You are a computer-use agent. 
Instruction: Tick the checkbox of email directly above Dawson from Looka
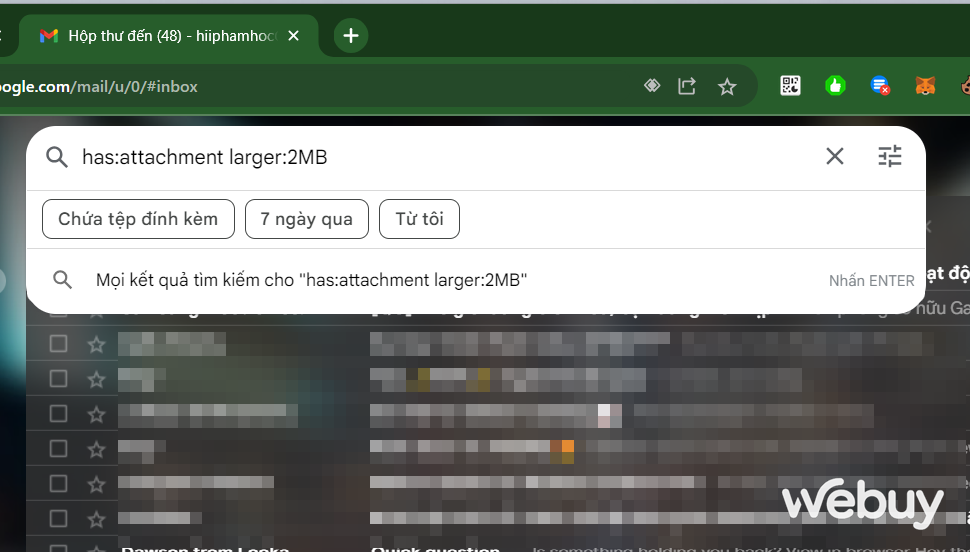coord(58,518)
